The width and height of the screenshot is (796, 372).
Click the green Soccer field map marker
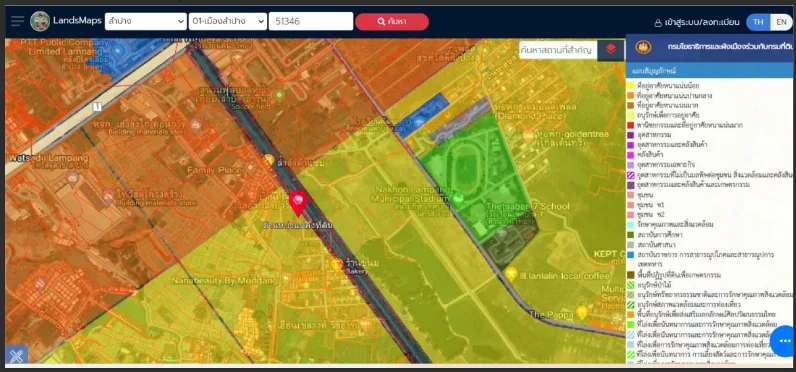point(279,95)
